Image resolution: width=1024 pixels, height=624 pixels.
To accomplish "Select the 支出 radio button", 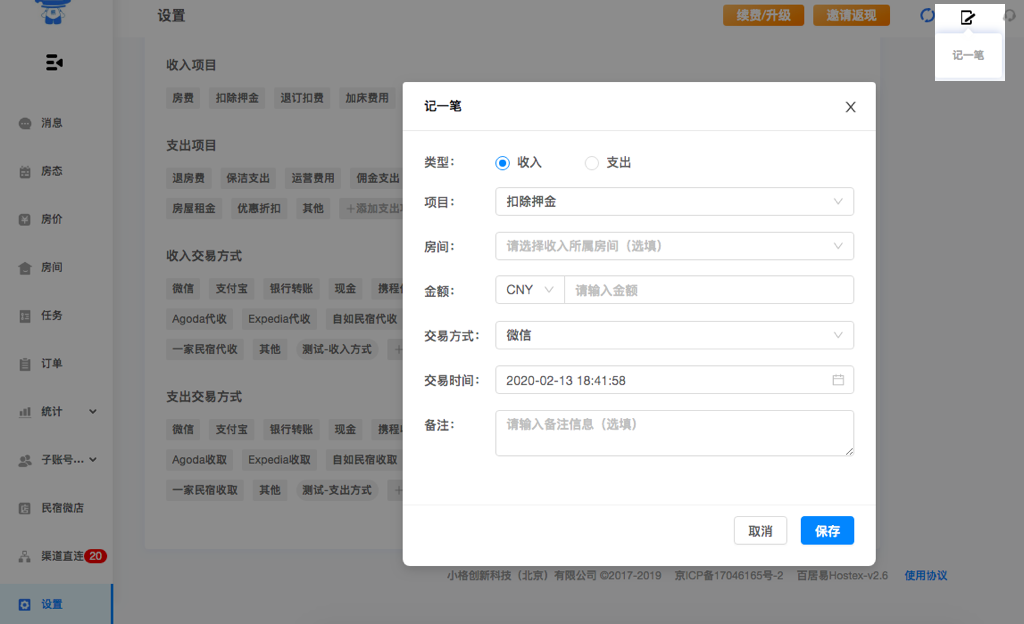I will 592,163.
